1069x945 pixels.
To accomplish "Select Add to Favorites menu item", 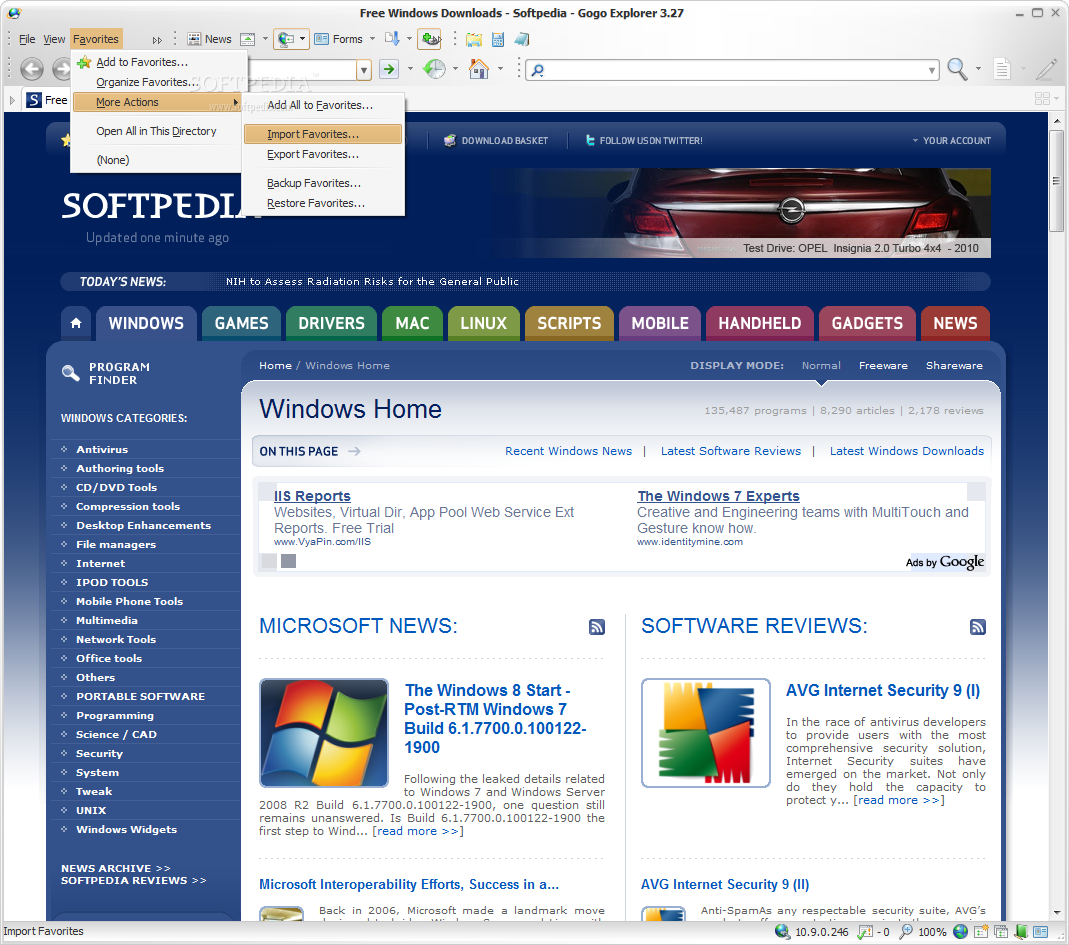I will (x=158, y=62).
